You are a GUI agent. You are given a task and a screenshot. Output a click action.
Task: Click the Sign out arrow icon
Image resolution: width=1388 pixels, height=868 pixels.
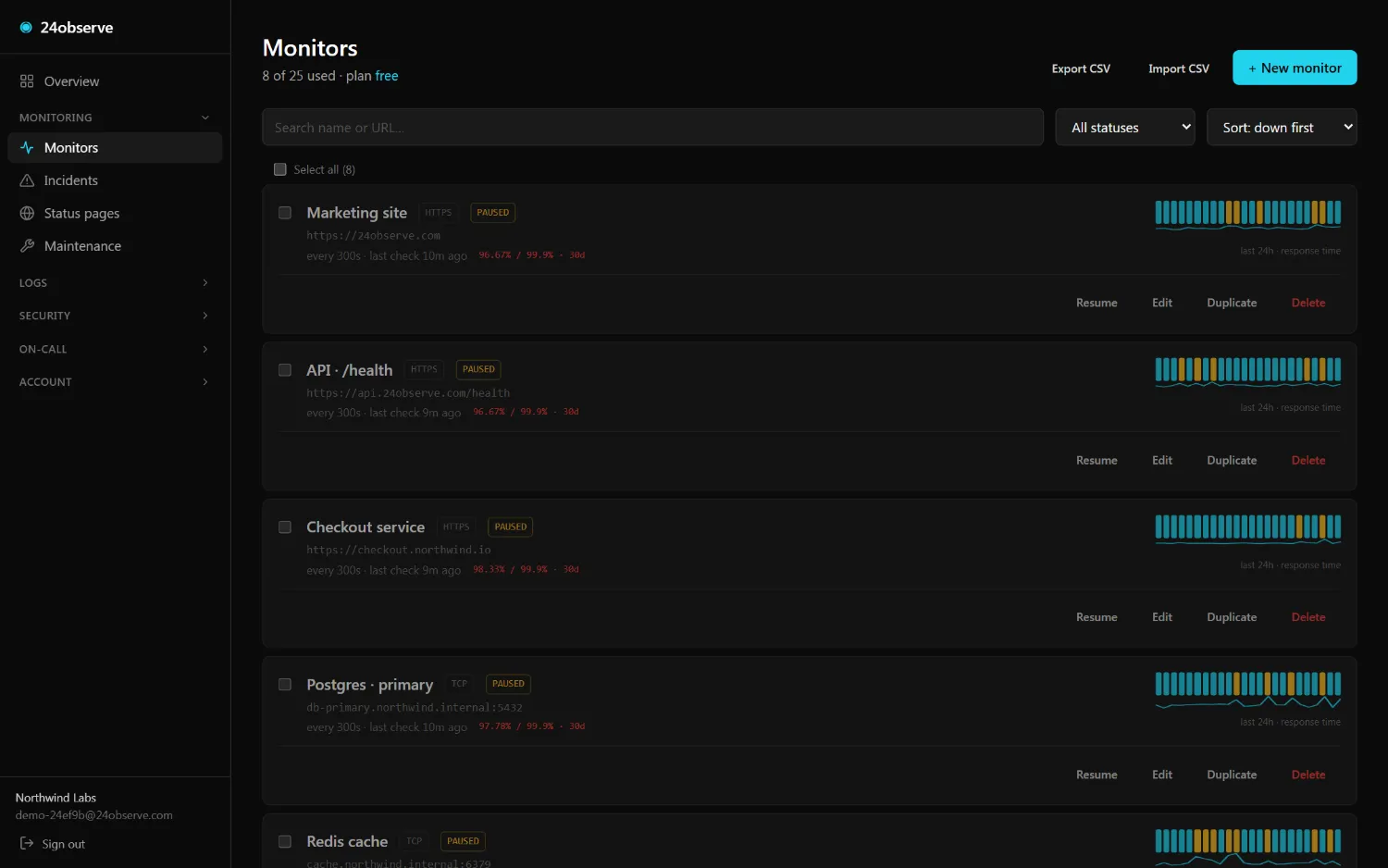click(x=27, y=844)
